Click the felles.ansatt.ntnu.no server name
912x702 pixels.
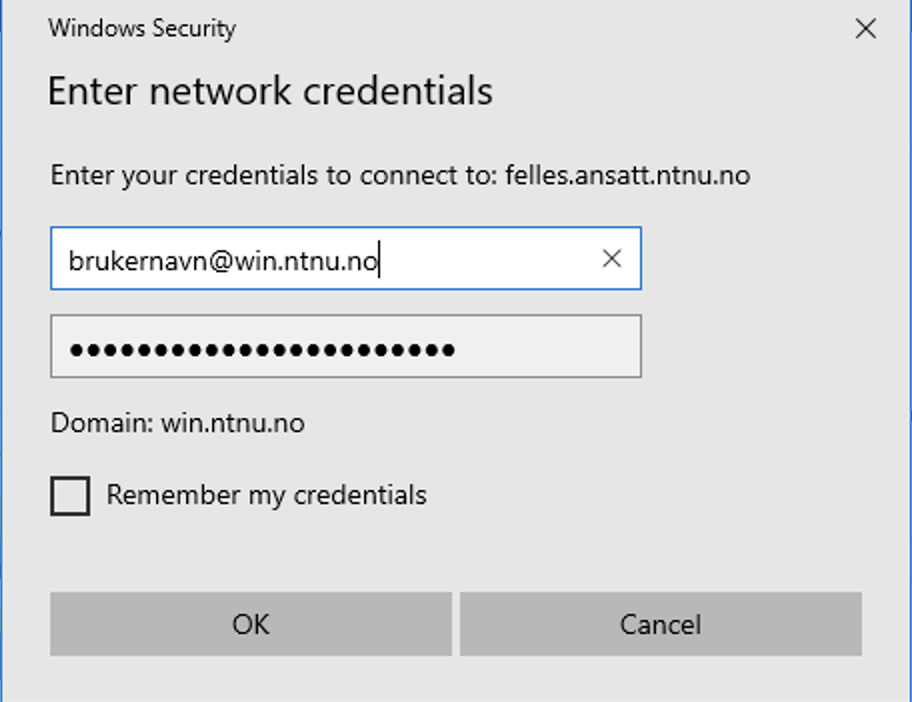coord(627,176)
